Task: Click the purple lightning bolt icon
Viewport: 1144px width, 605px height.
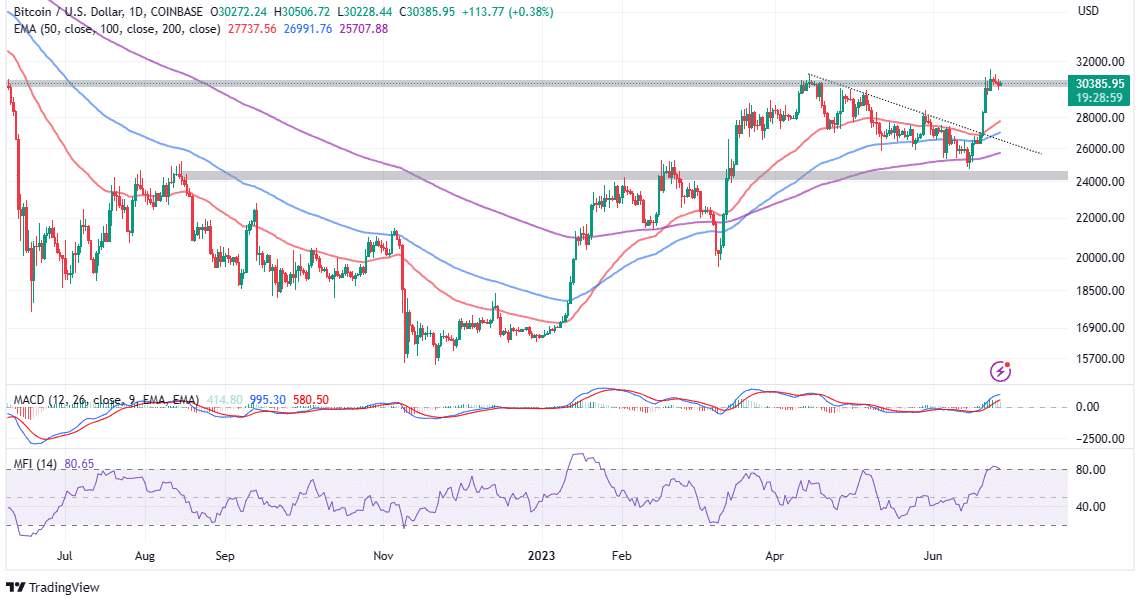Action: tap(1000, 372)
